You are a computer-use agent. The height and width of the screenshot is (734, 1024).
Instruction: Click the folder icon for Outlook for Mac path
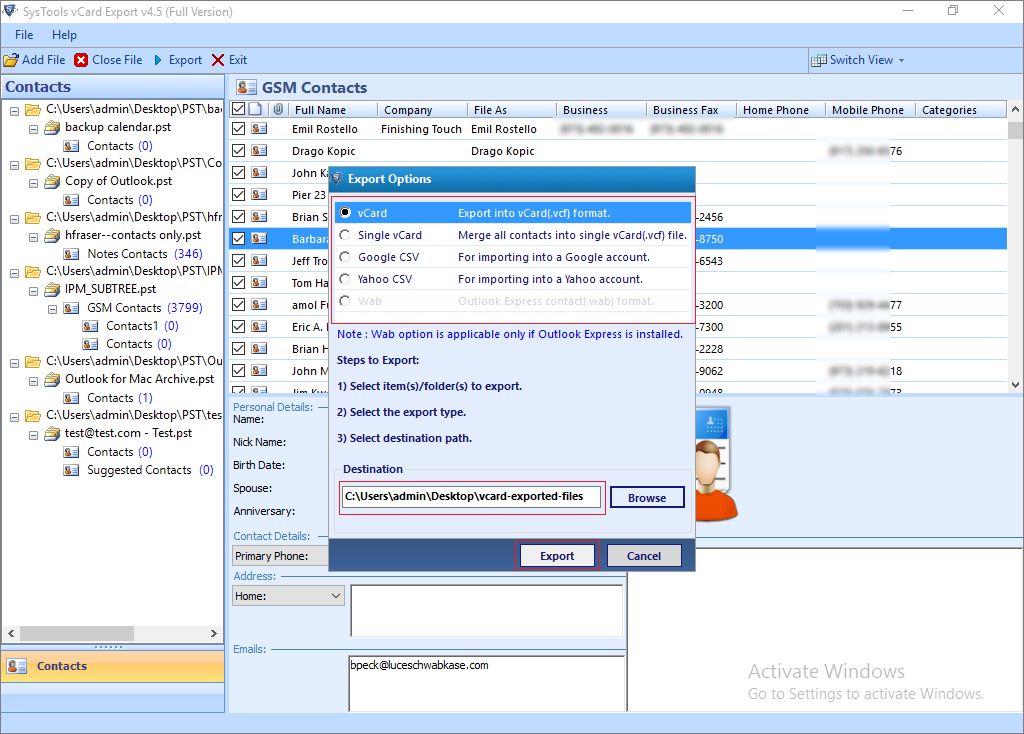tap(33, 361)
